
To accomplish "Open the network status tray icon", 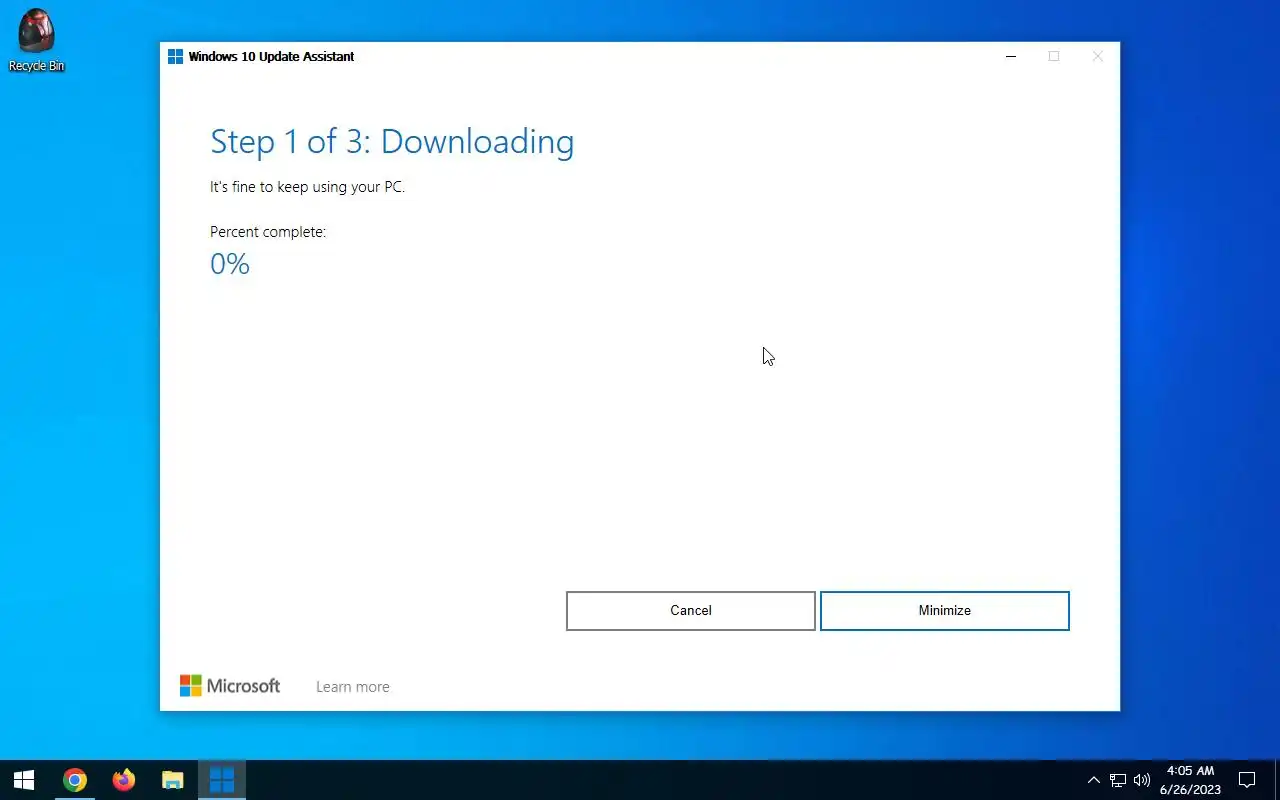I will click(1118, 780).
